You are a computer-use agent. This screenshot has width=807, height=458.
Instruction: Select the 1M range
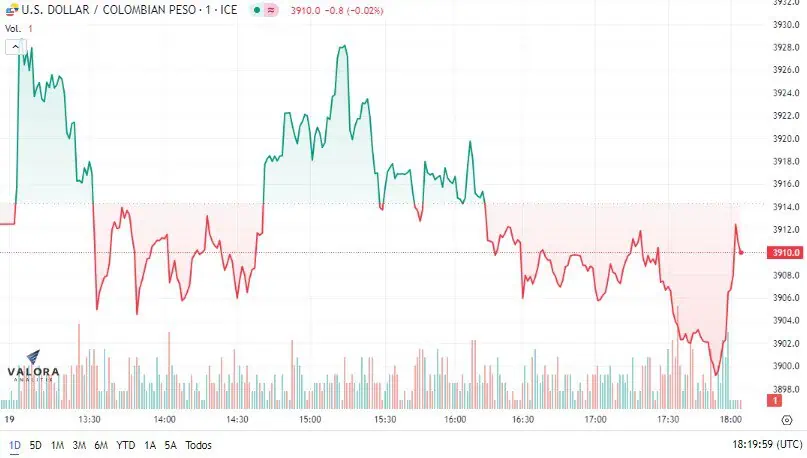[57, 445]
